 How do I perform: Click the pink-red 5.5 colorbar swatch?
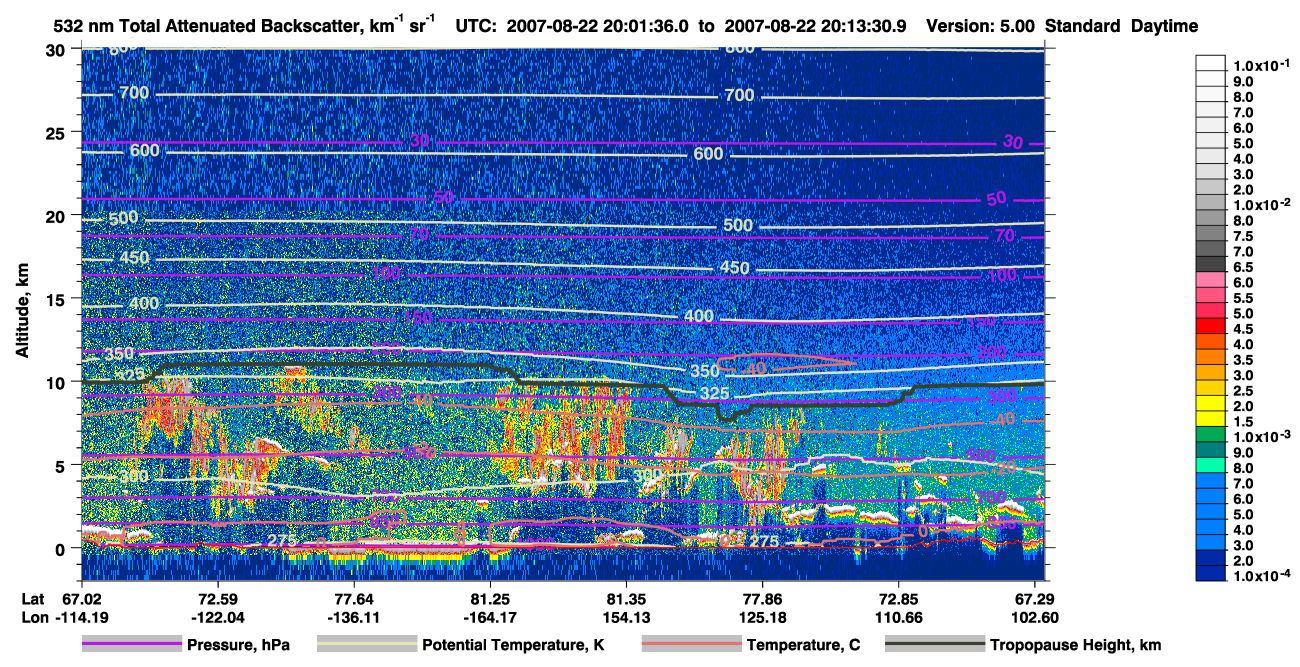click(x=1210, y=296)
